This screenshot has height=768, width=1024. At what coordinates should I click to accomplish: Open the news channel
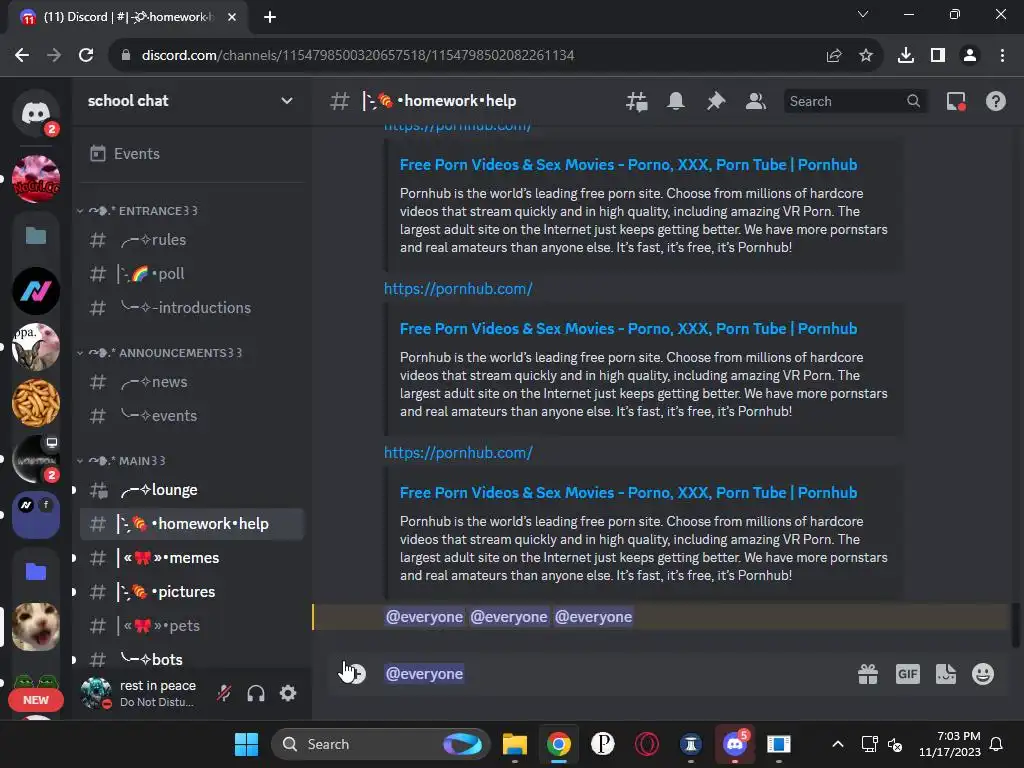[x=192, y=381]
